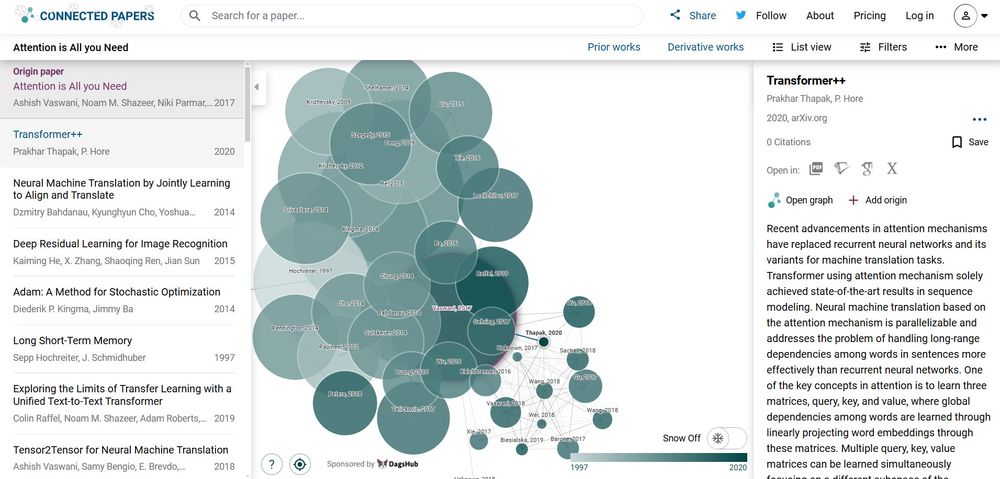
Task: Open the help question mark icon
Action: pyautogui.click(x=272, y=464)
